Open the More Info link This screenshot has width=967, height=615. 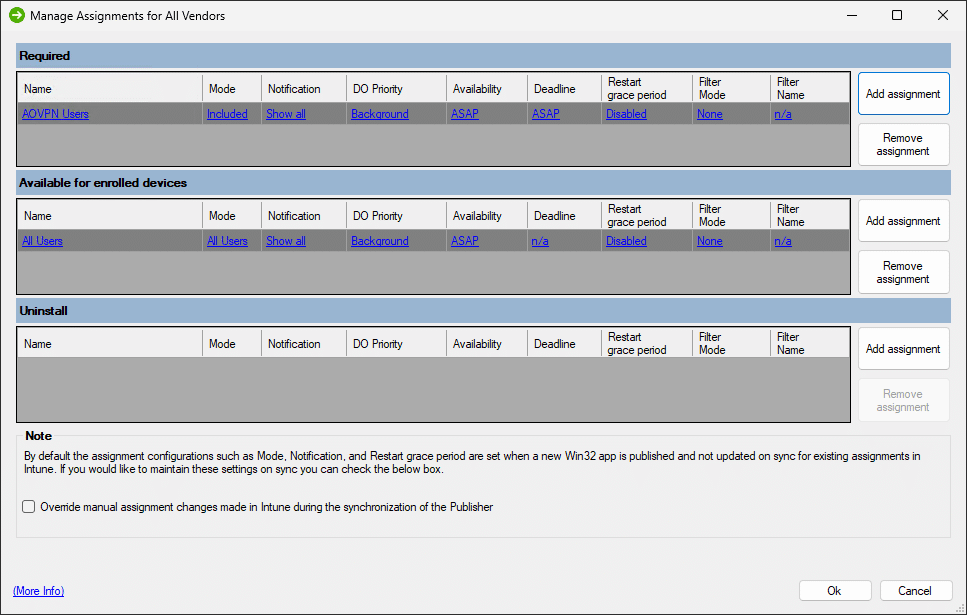(38, 591)
